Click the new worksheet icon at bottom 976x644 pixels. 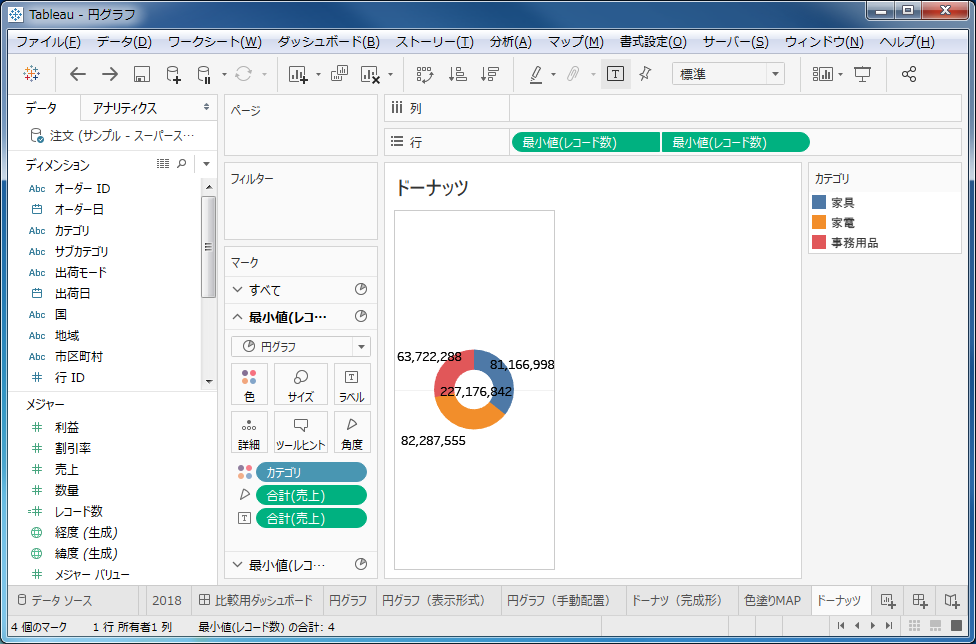point(887,600)
